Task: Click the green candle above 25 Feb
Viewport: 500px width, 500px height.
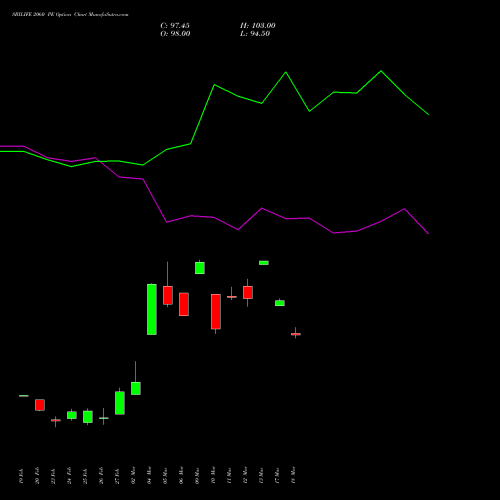Action: [88, 417]
